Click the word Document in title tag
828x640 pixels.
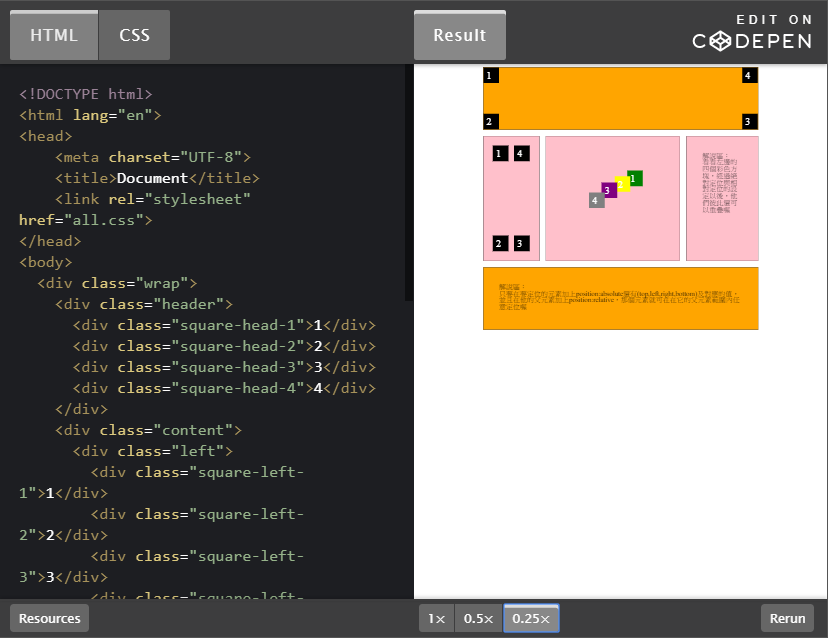tap(152, 178)
